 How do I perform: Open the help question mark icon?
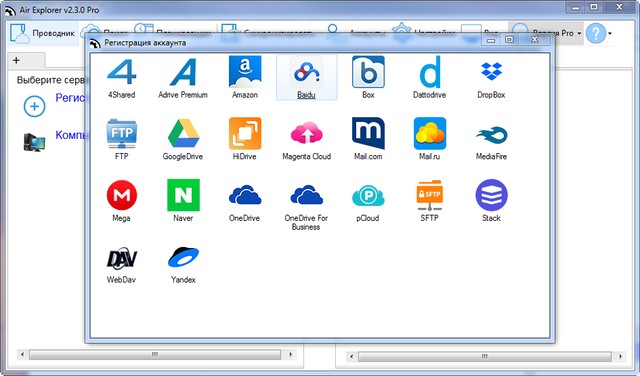click(x=596, y=33)
